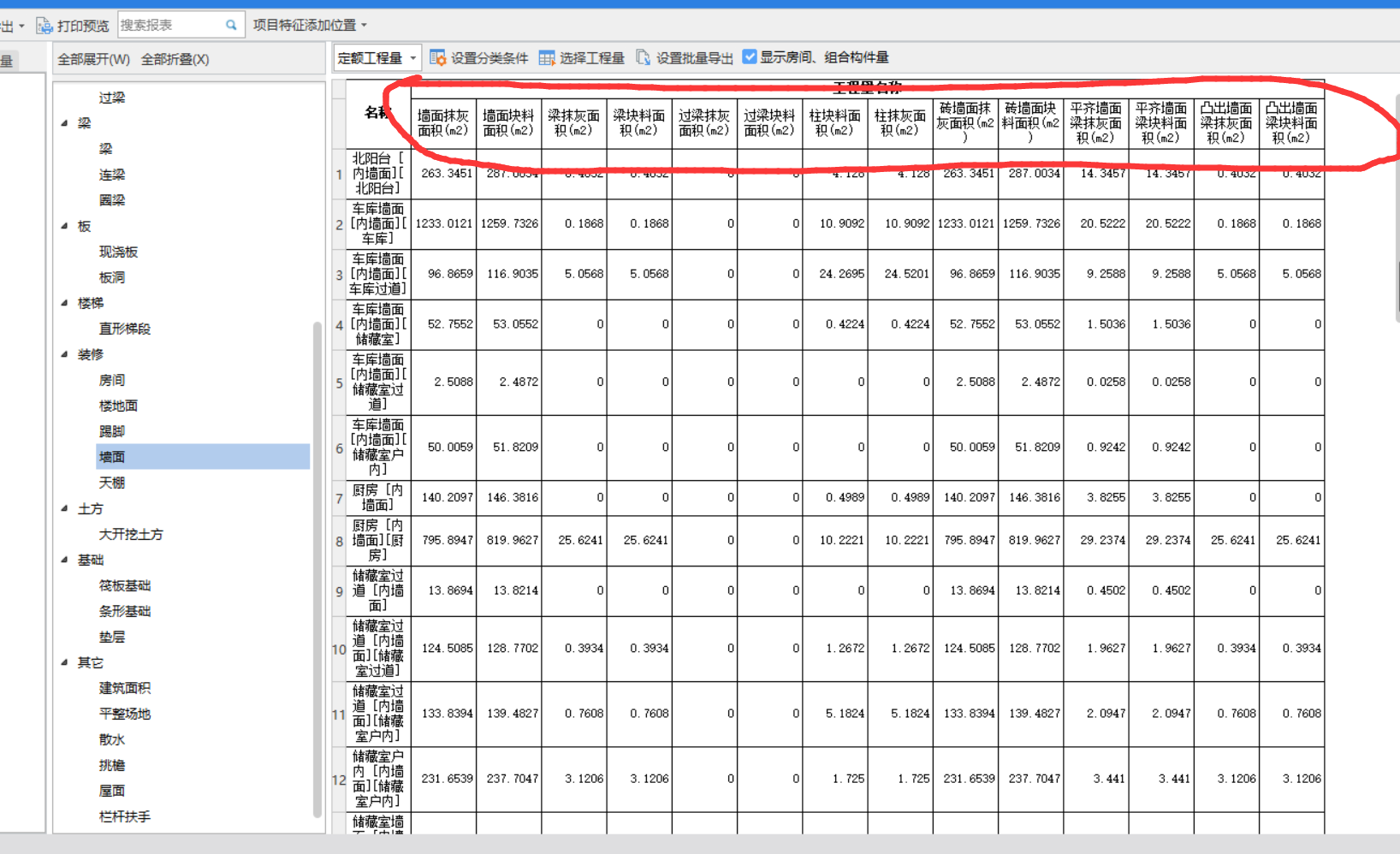This screenshot has width=1400, height=854.
Task: Click 全部折叠(X) button
Action: coord(175,59)
